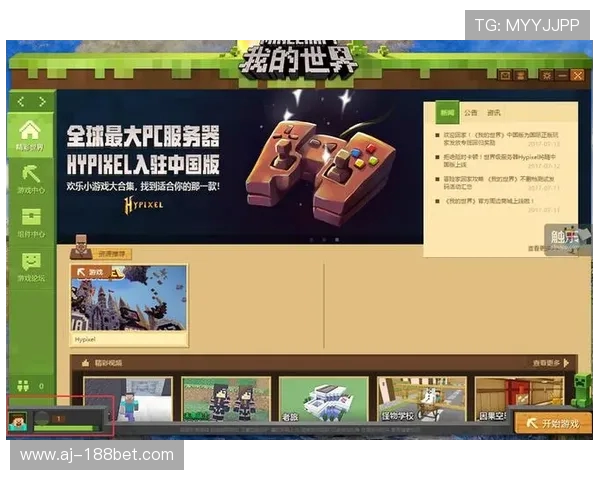Open the third news item about 冒险家
Viewport: 600px width, 480px height.
[497, 183]
